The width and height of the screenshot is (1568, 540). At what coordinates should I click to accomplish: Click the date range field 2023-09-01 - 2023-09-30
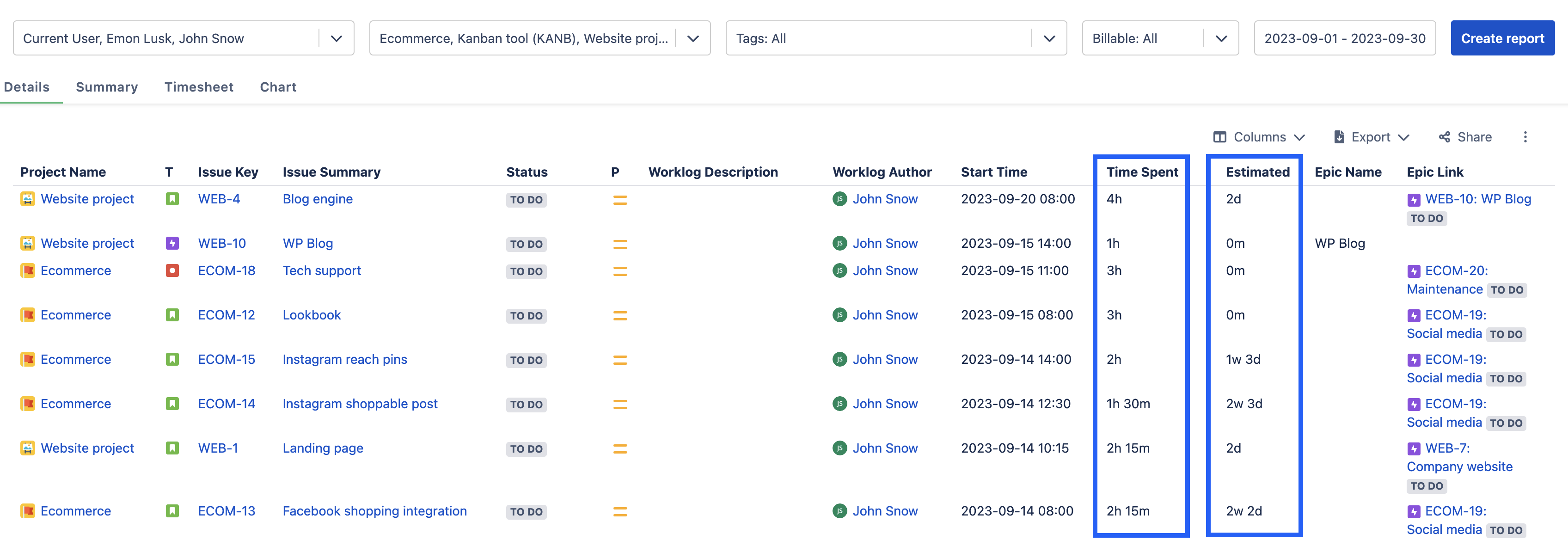1345,38
